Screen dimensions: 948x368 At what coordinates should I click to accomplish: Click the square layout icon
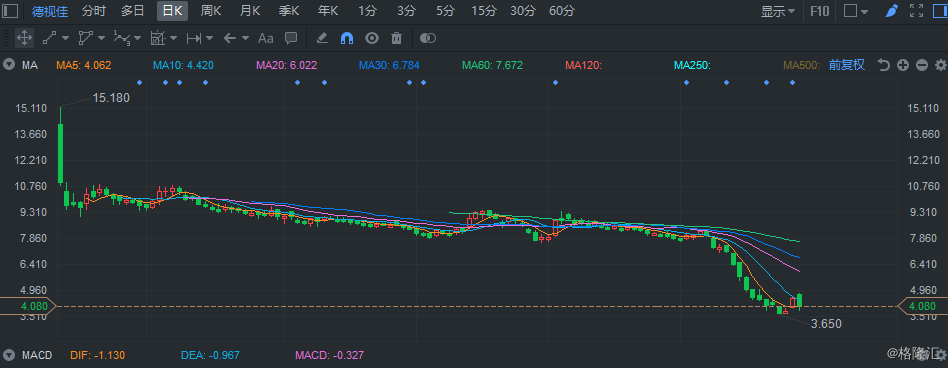(850, 11)
